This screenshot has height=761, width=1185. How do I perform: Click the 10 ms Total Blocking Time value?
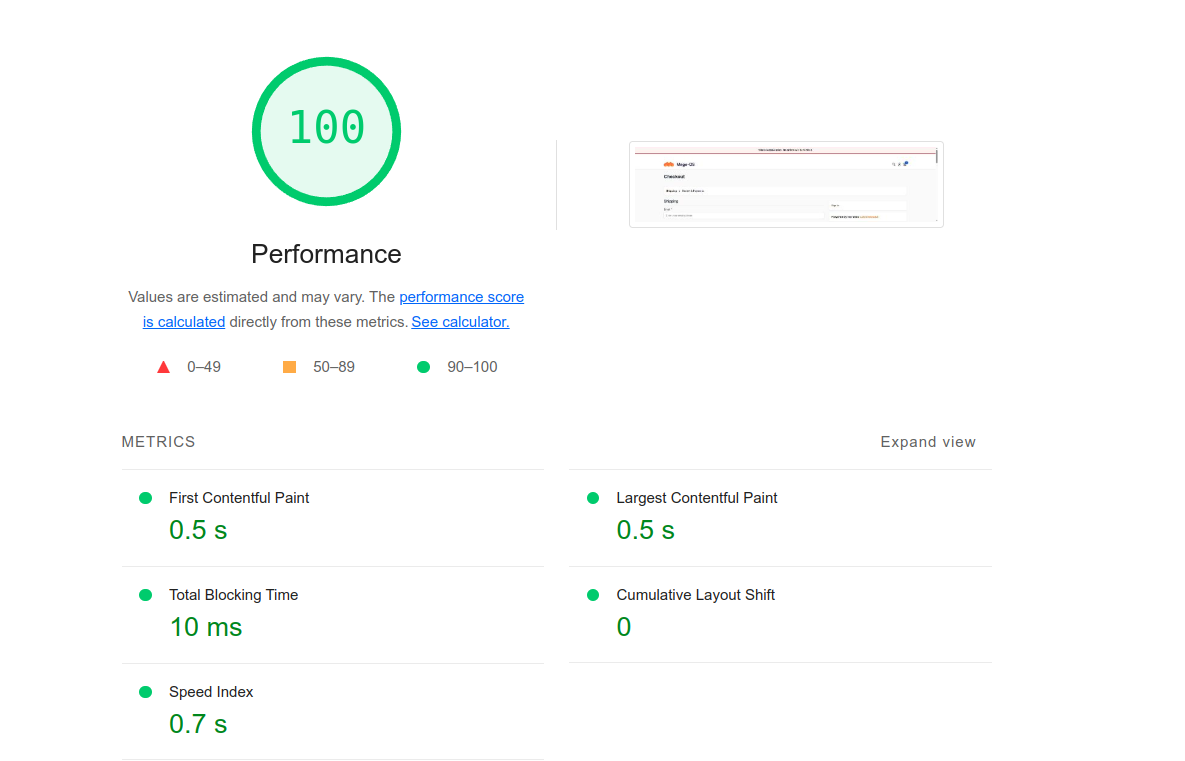point(206,627)
